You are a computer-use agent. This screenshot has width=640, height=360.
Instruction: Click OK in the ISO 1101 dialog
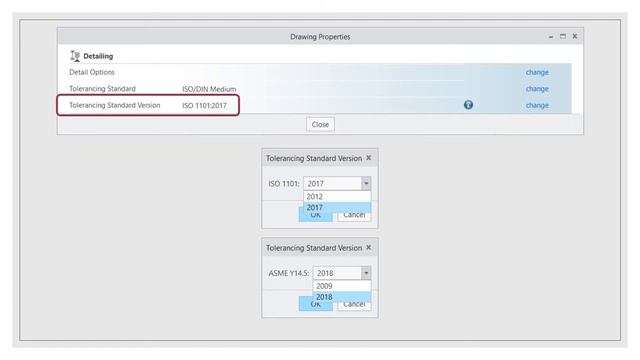tap(316, 216)
